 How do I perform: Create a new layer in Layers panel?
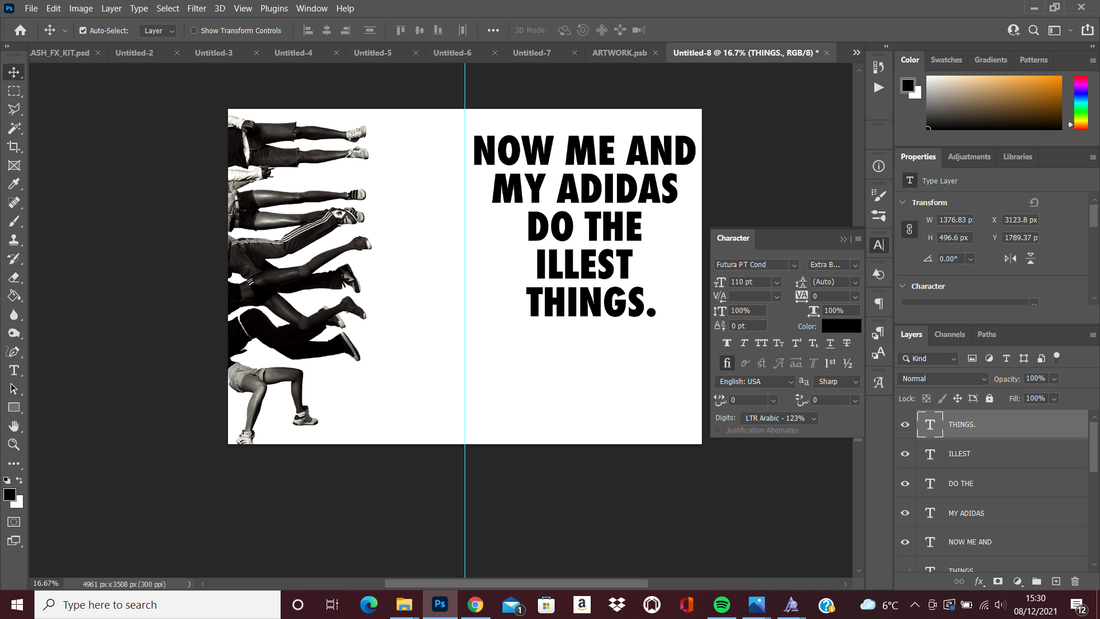1056,581
